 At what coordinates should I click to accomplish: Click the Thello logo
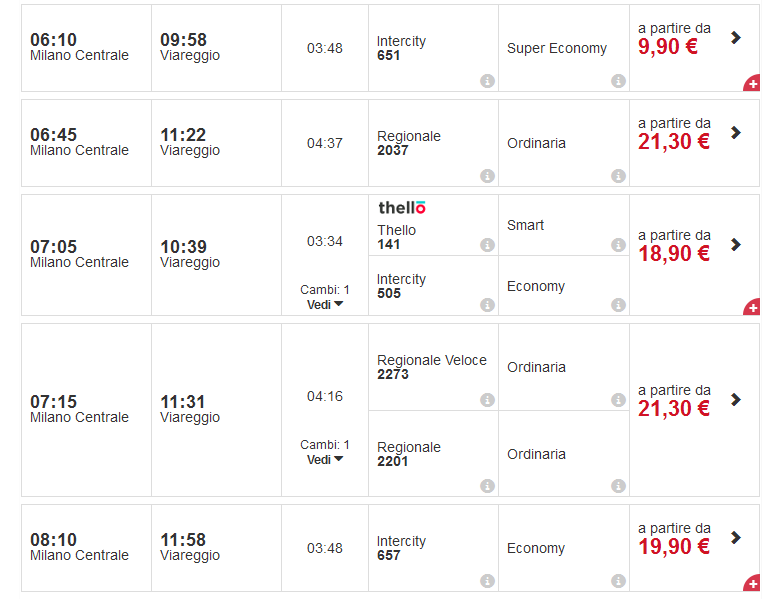coord(402,208)
